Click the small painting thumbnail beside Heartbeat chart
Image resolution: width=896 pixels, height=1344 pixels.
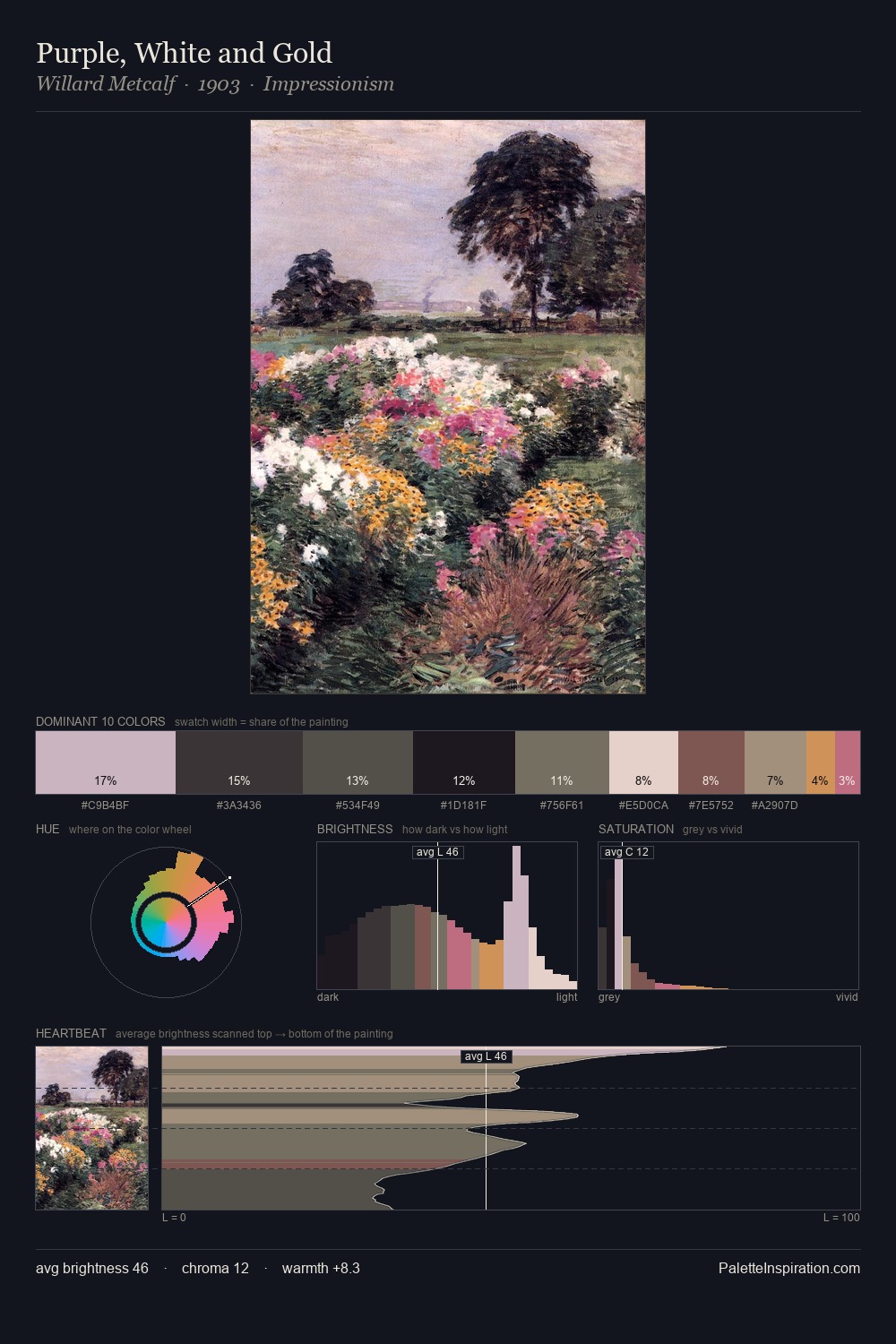click(92, 1128)
